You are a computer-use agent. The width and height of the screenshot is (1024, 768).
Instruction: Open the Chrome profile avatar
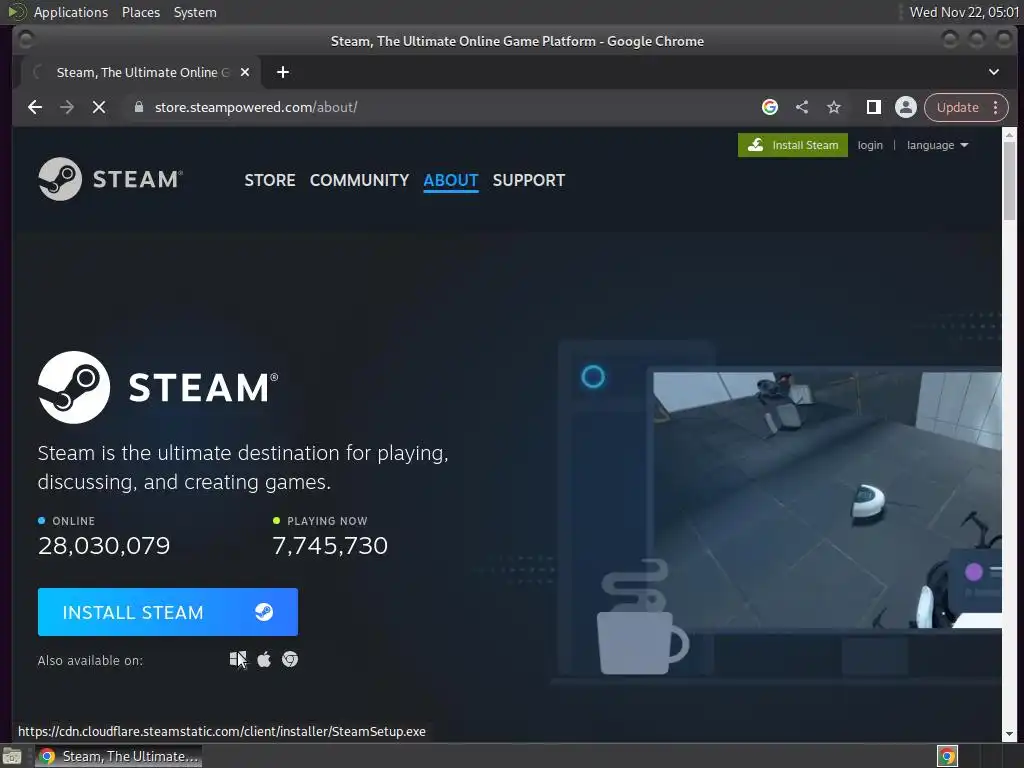(906, 107)
